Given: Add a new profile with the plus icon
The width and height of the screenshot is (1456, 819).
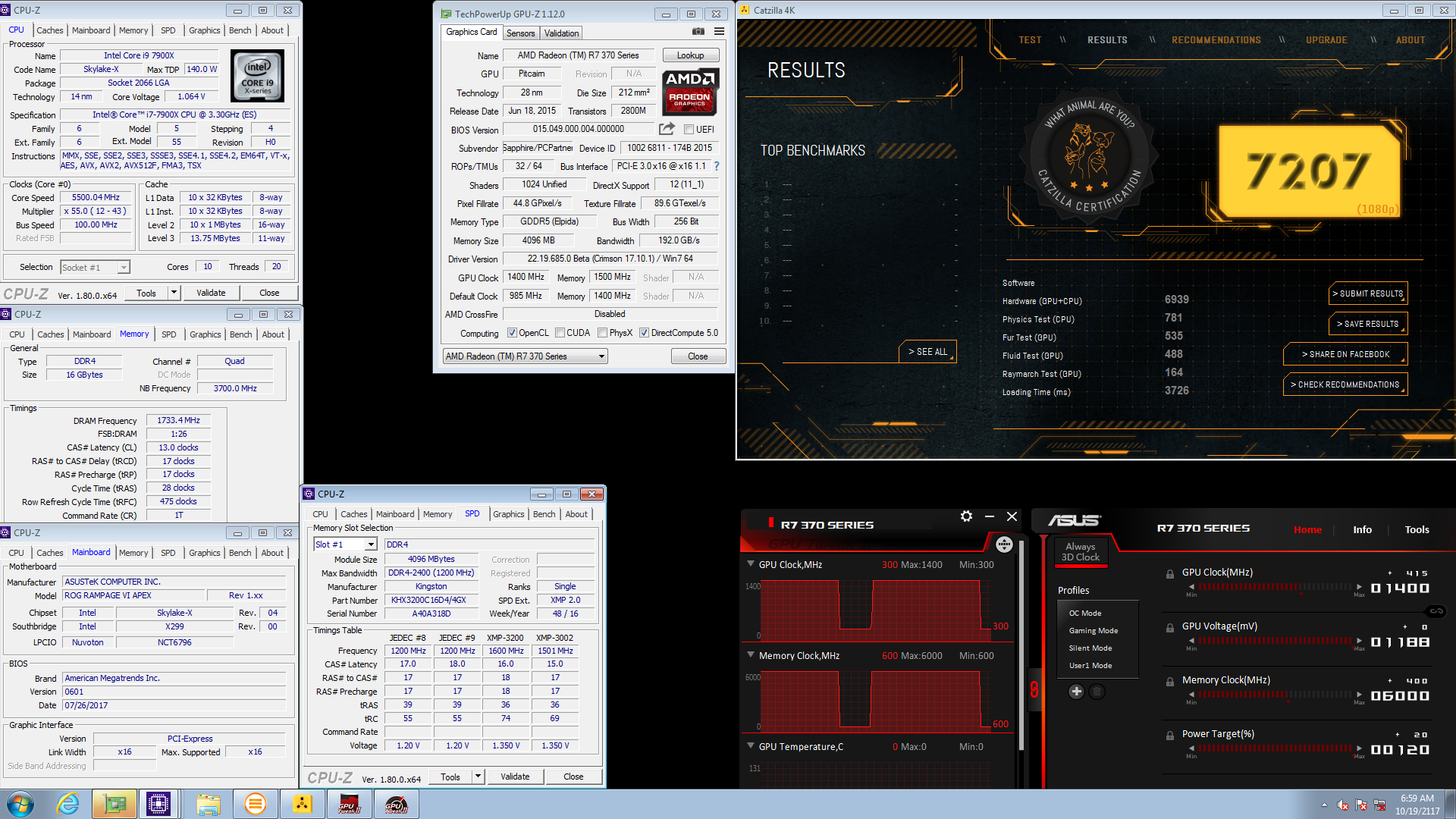Looking at the screenshot, I should coord(1076,692).
